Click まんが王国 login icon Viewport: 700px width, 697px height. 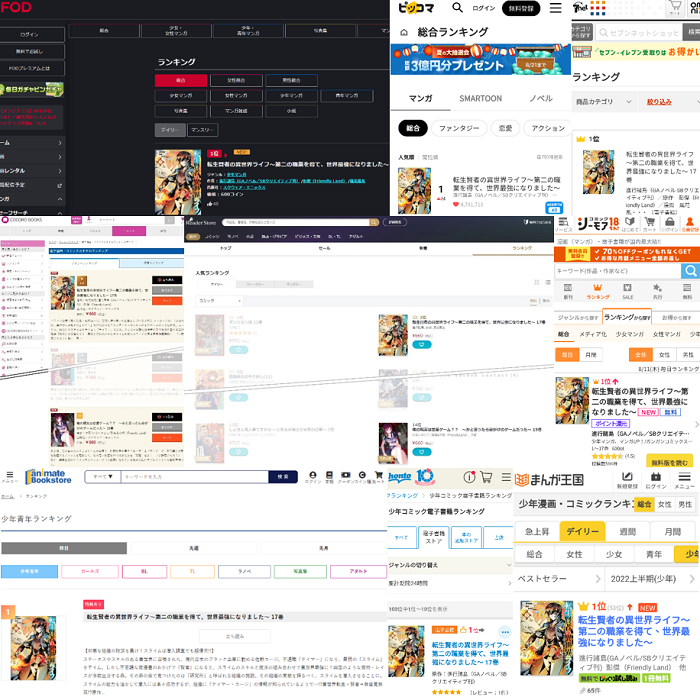pos(655,480)
